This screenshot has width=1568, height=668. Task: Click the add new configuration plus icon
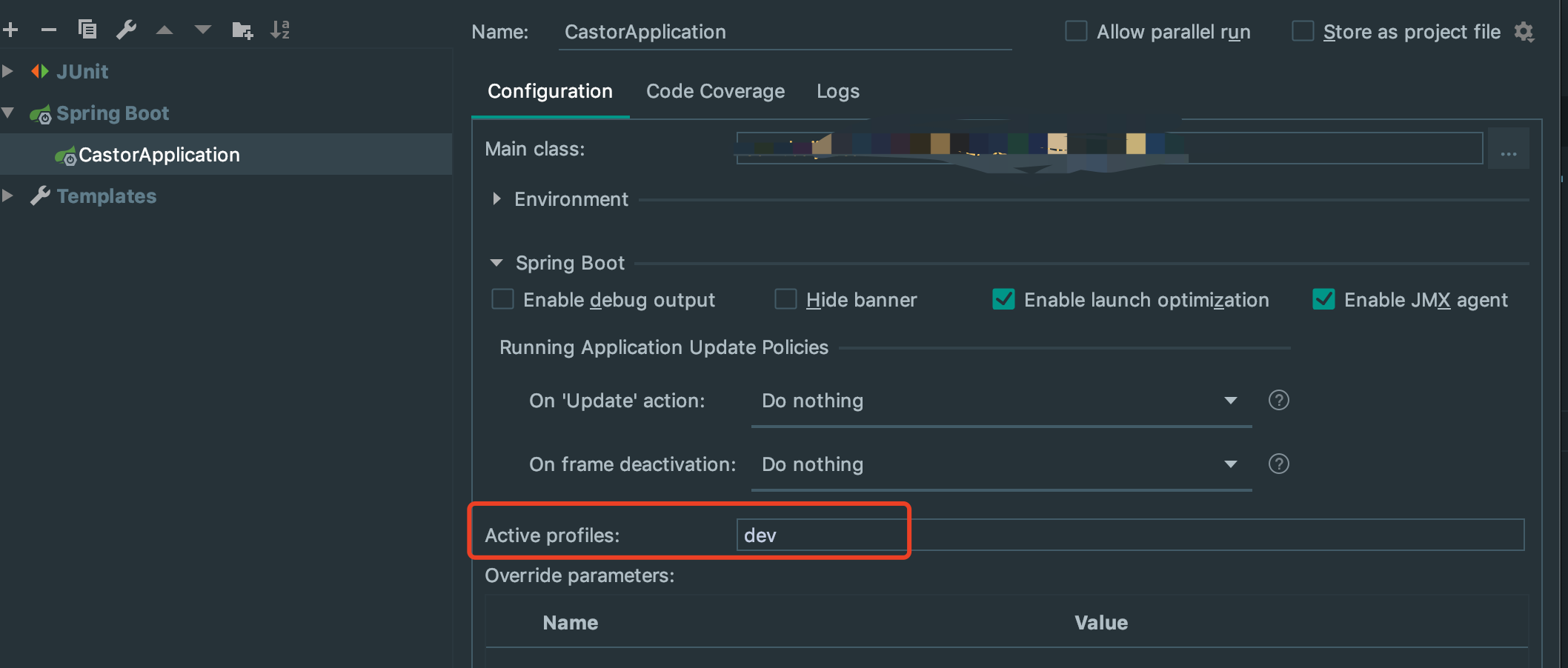[x=10, y=30]
